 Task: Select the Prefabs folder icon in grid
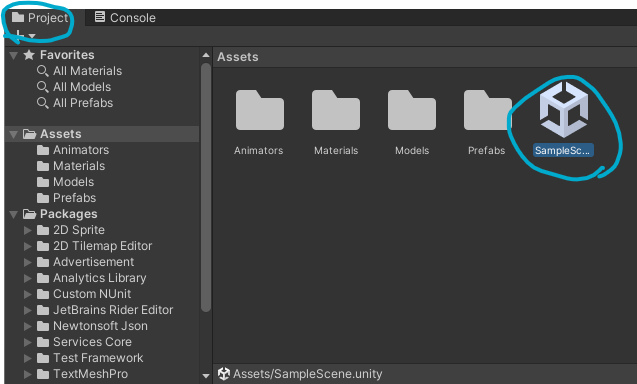pos(488,110)
